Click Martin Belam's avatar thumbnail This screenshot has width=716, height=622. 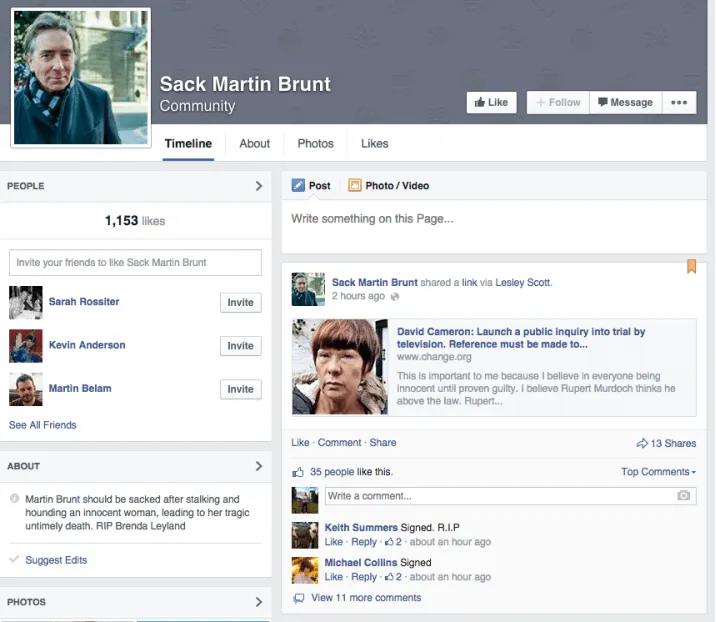click(26, 389)
